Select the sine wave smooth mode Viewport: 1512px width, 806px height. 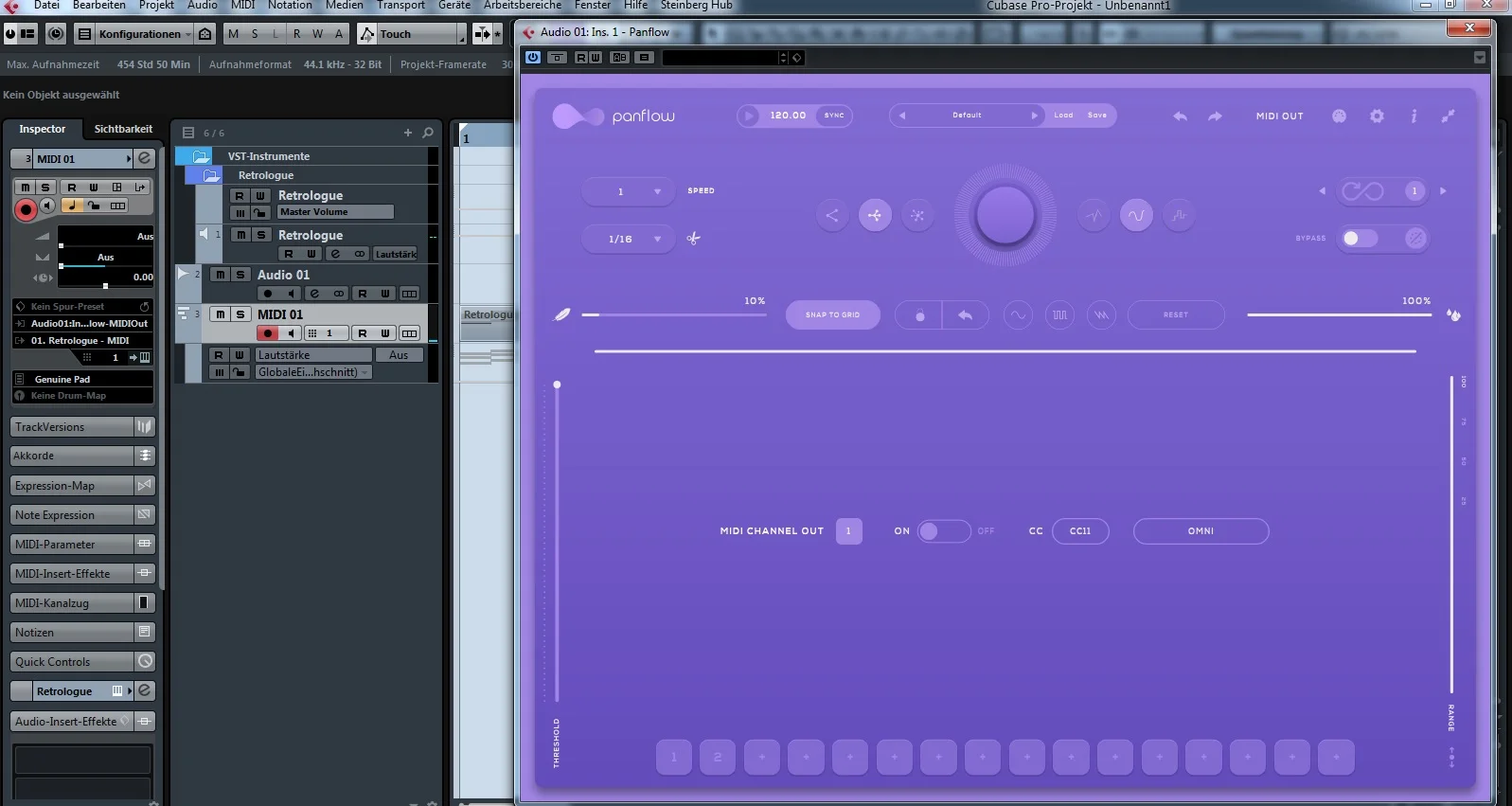coord(1136,215)
